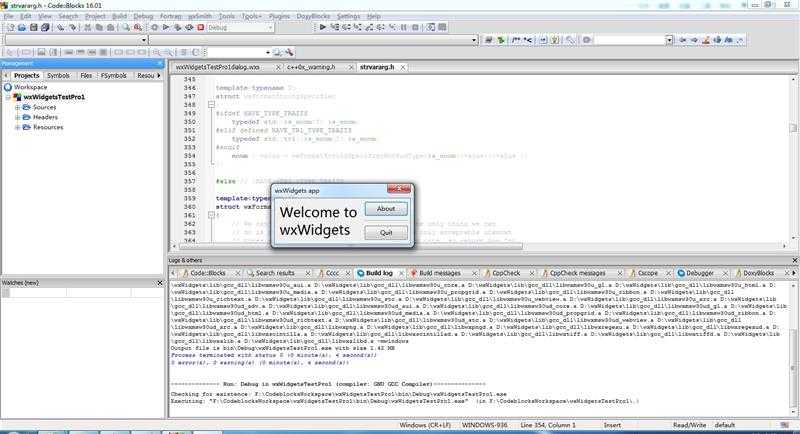
Task: Click the Open file toolbar icon
Action: (22, 28)
